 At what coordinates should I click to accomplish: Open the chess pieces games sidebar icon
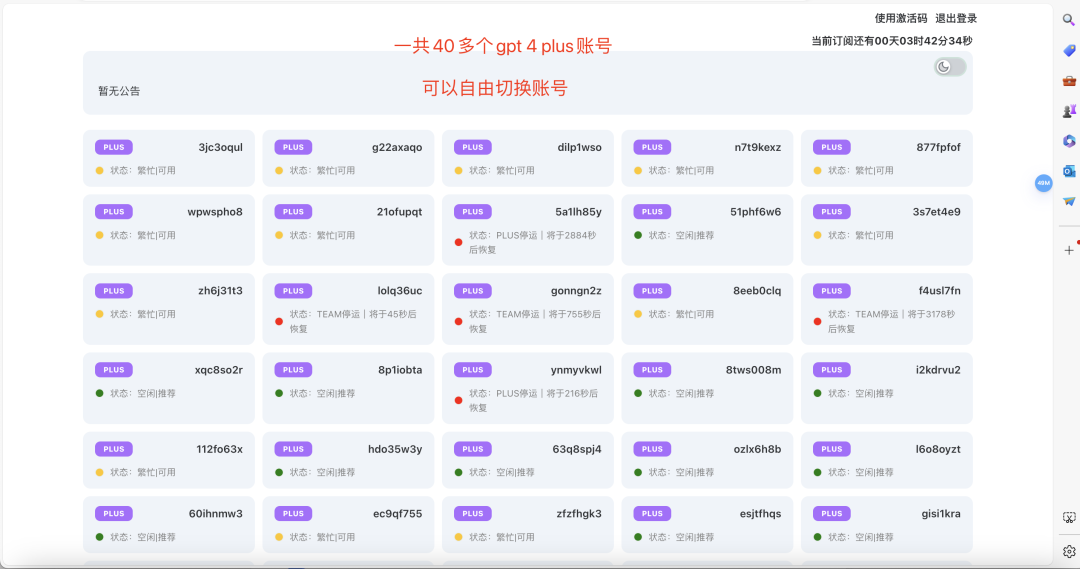1069,111
